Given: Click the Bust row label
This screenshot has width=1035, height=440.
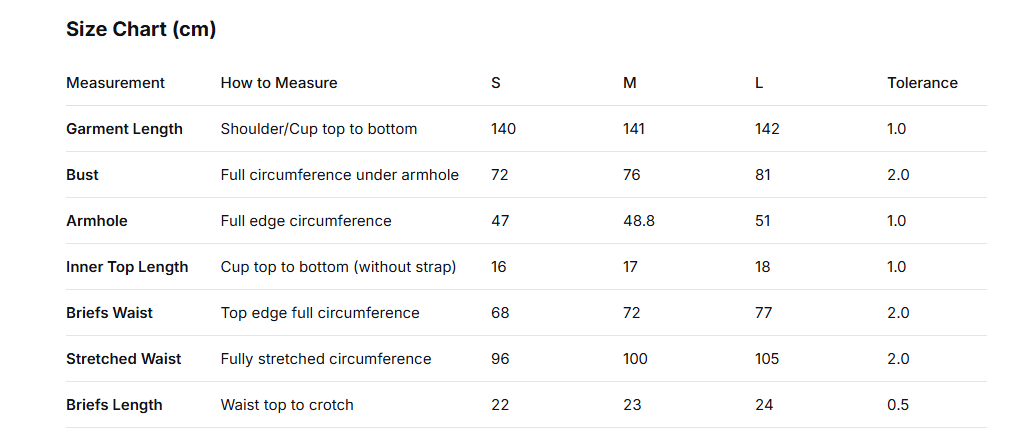Looking at the screenshot, I should coord(82,175).
